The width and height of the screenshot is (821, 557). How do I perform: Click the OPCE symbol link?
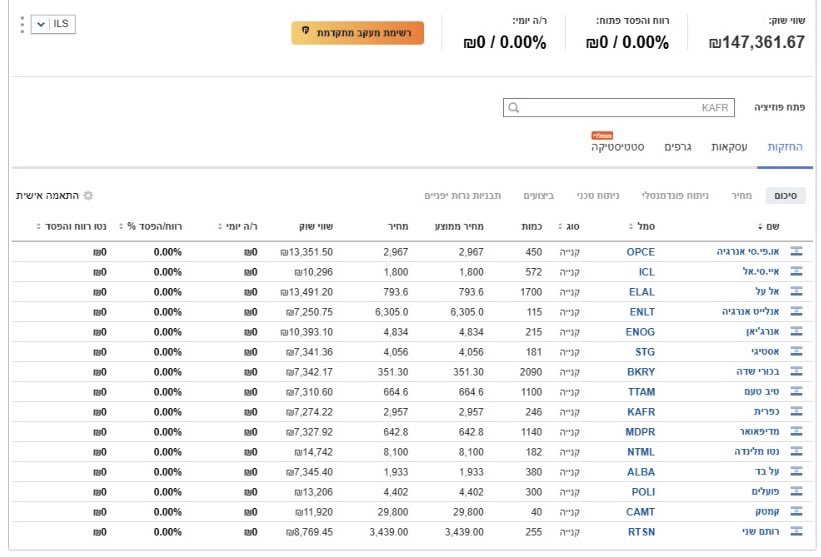pyautogui.click(x=640, y=252)
